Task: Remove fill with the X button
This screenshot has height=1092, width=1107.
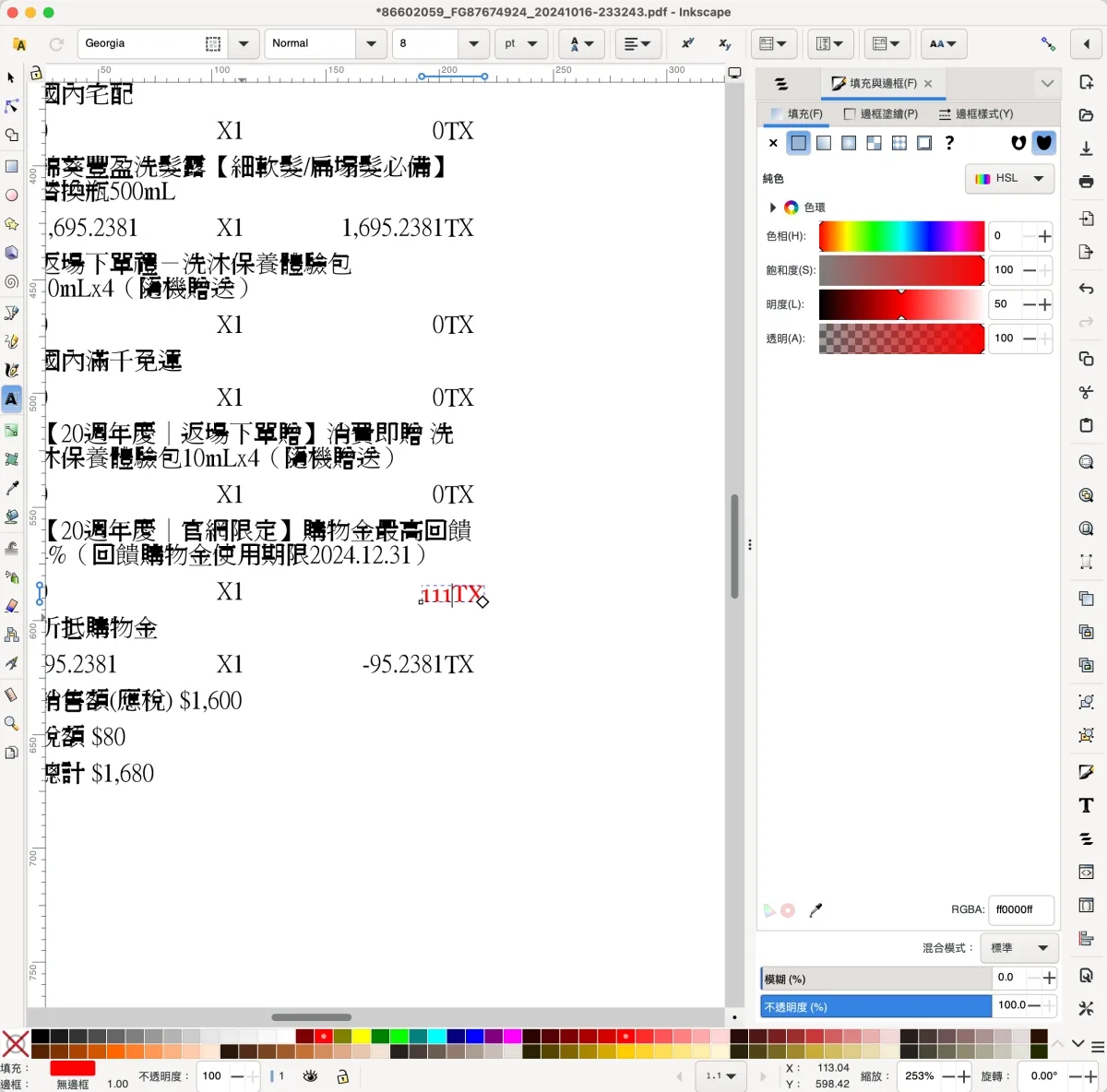Action: pyautogui.click(x=773, y=143)
